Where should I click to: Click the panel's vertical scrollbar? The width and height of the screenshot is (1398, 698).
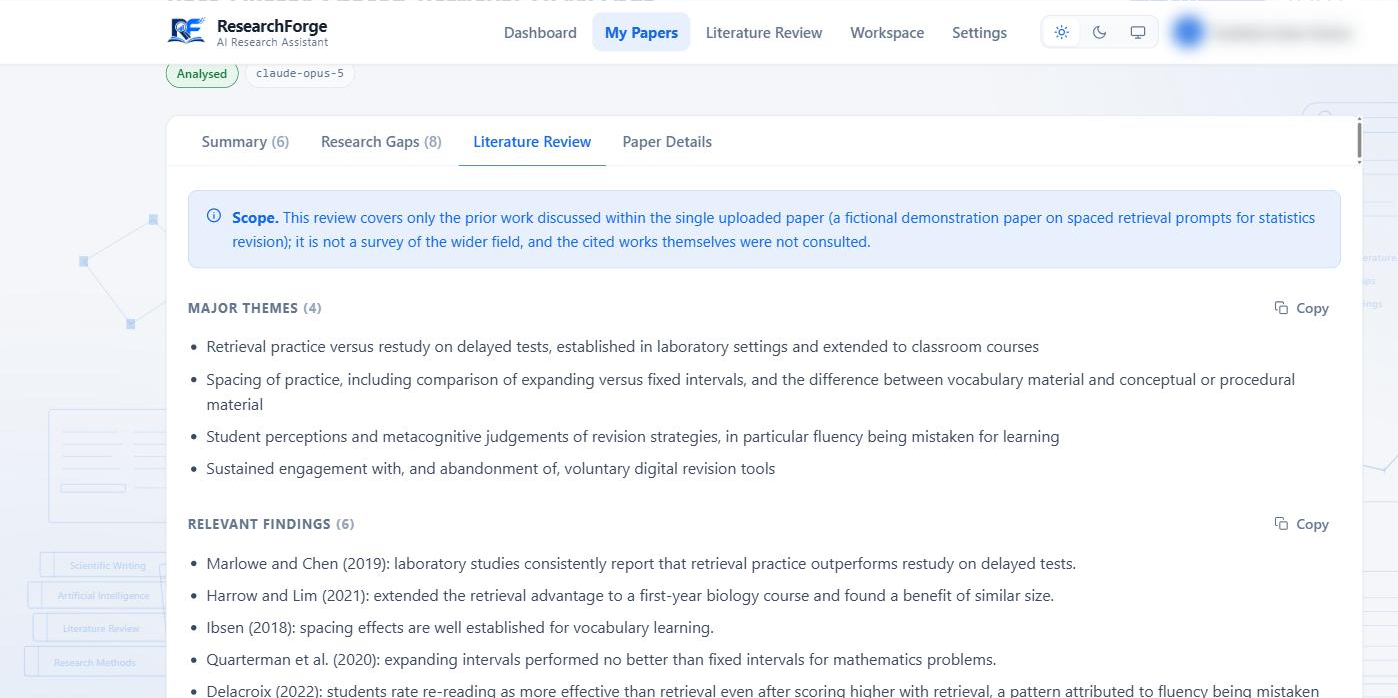(1359, 140)
